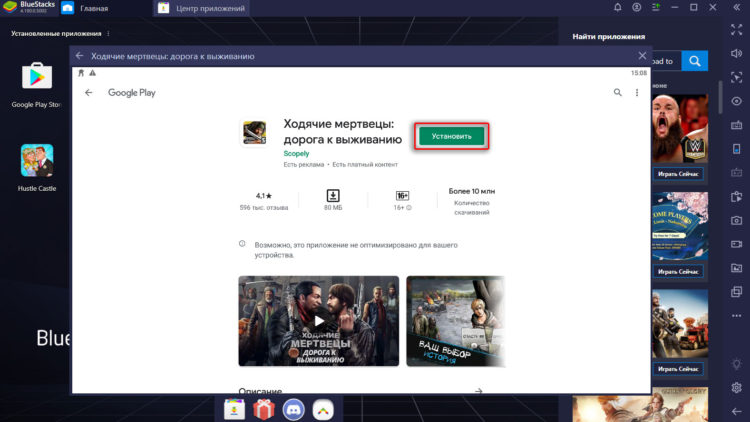The height and width of the screenshot is (422, 750).
Task: Click the info icon beside optimization warning
Action: coord(242,244)
